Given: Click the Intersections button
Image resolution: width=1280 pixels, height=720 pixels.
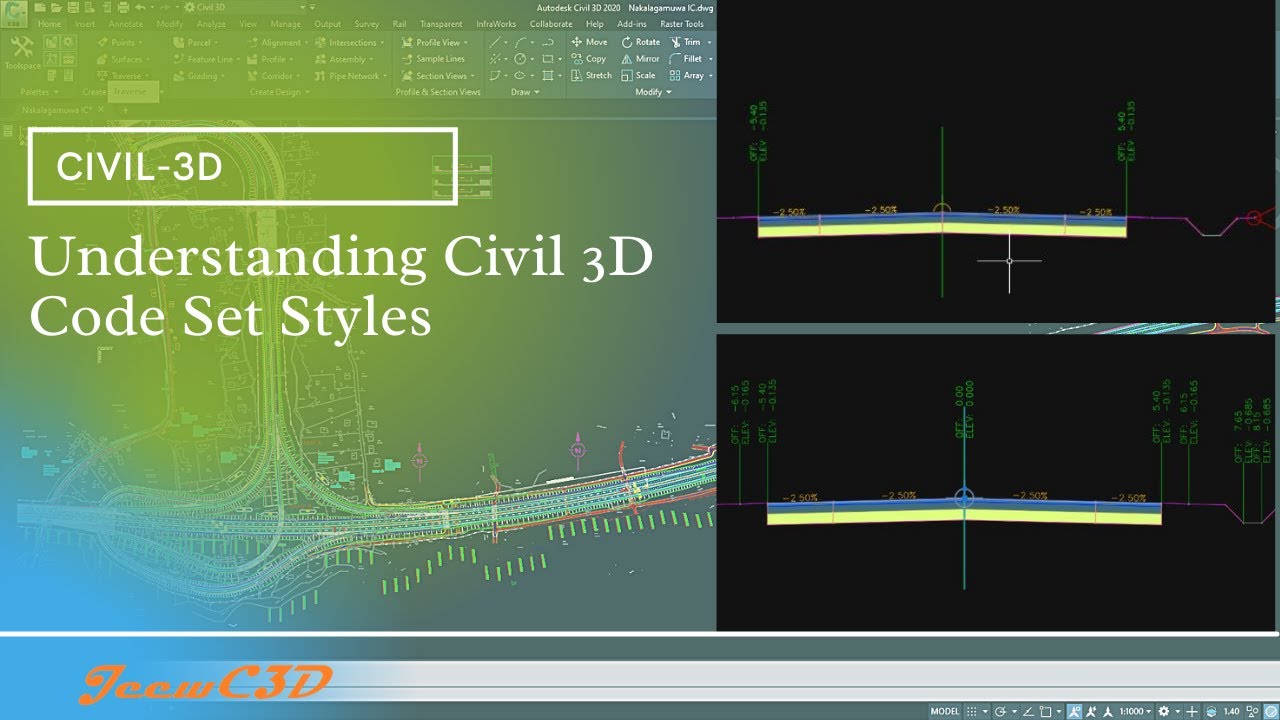Looking at the screenshot, I should 350,42.
